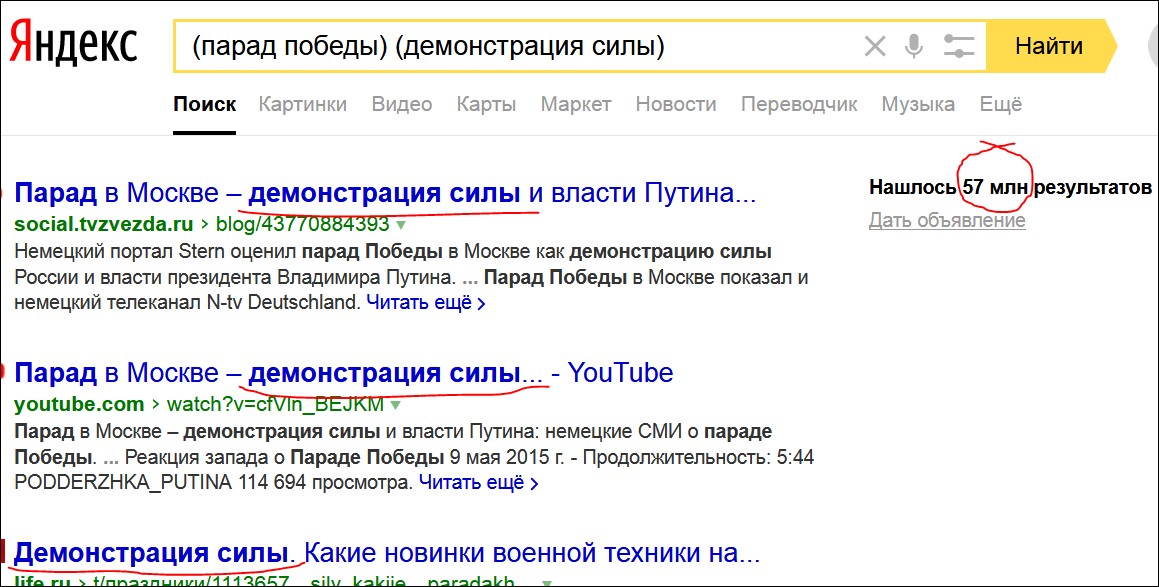
Task: Clear the search query with X icon
Action: (x=875, y=47)
